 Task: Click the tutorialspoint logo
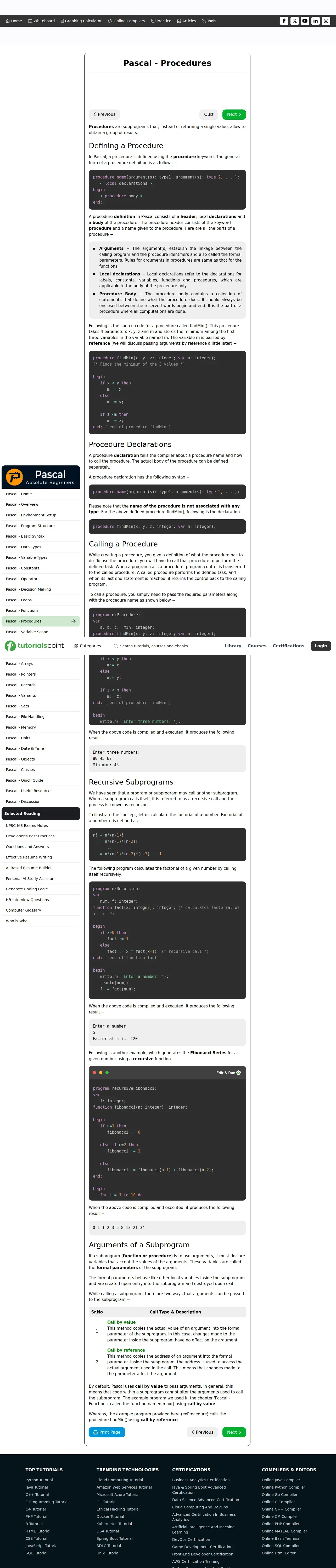pyautogui.click(x=34, y=646)
